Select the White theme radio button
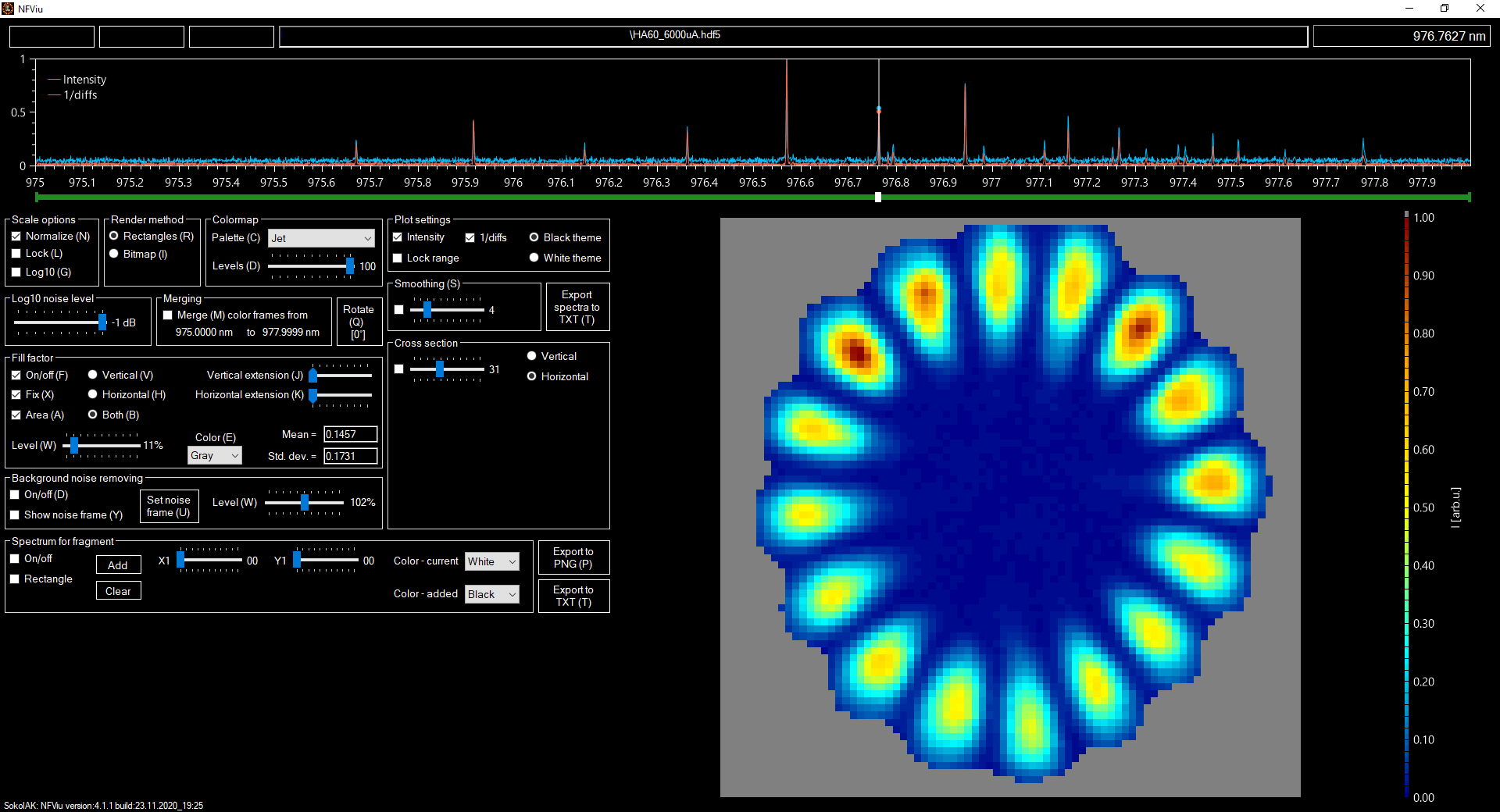The width and height of the screenshot is (1500, 812). click(534, 258)
